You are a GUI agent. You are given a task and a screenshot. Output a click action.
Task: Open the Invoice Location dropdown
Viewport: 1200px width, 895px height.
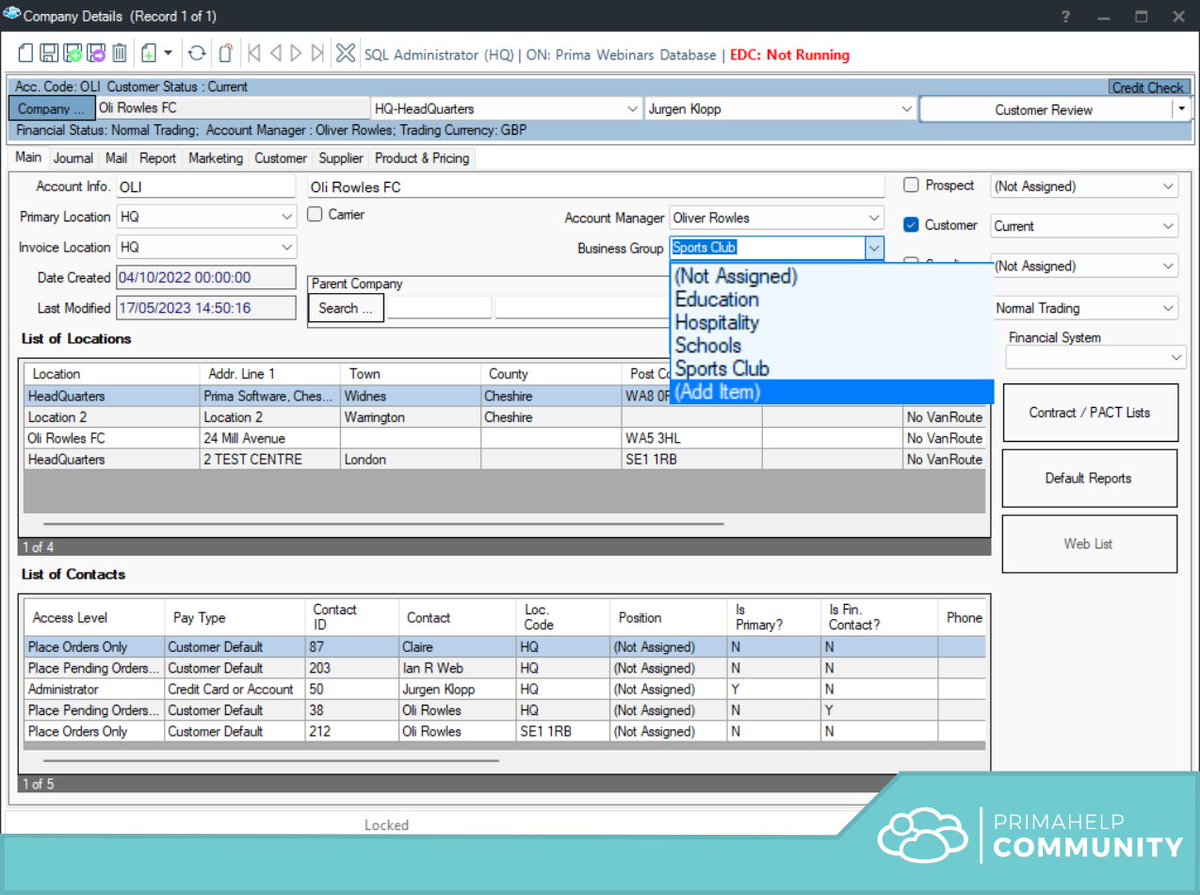coord(287,247)
